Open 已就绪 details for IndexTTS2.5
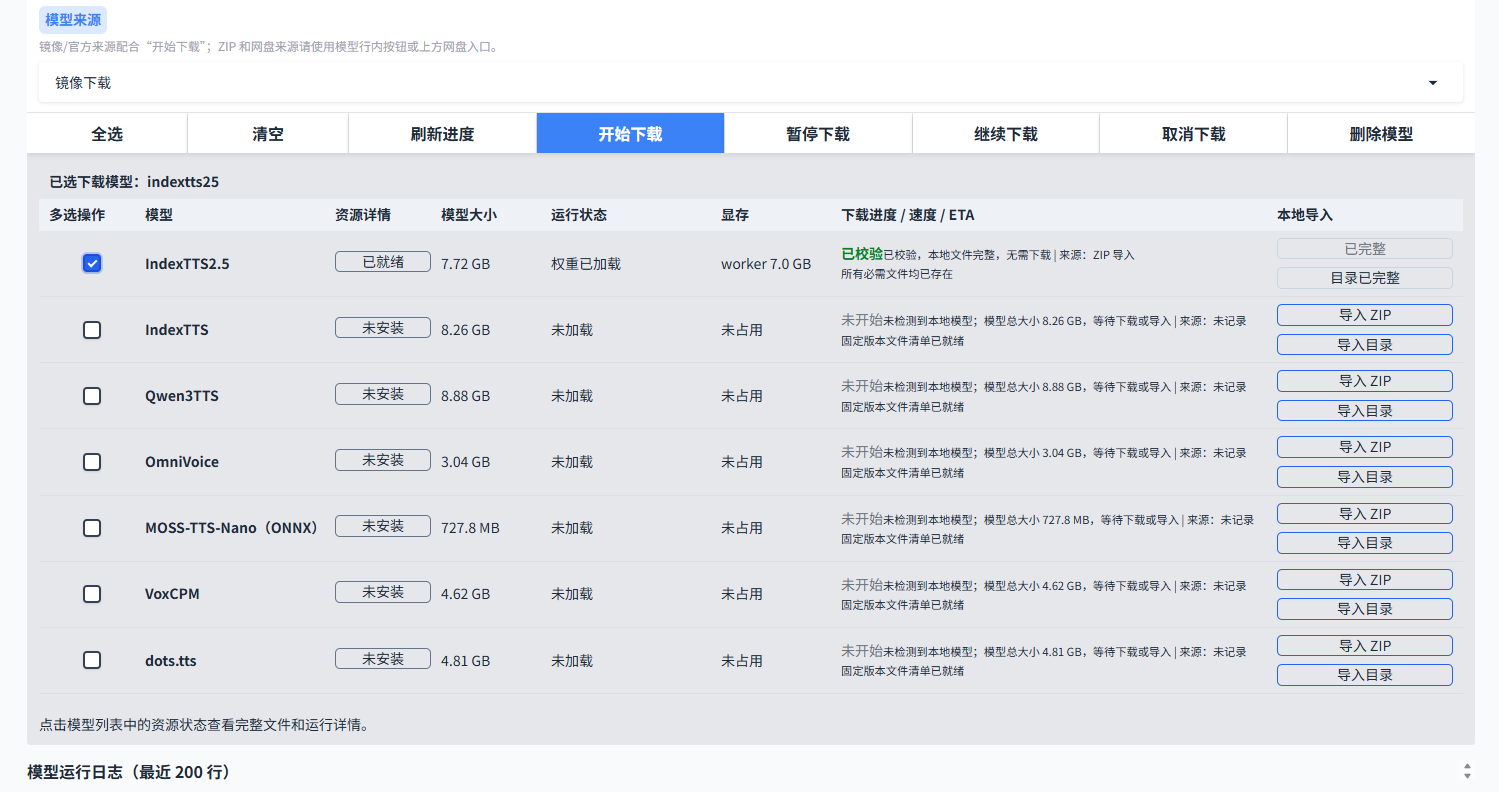Screen dimensions: 1499x792 tap(383, 262)
